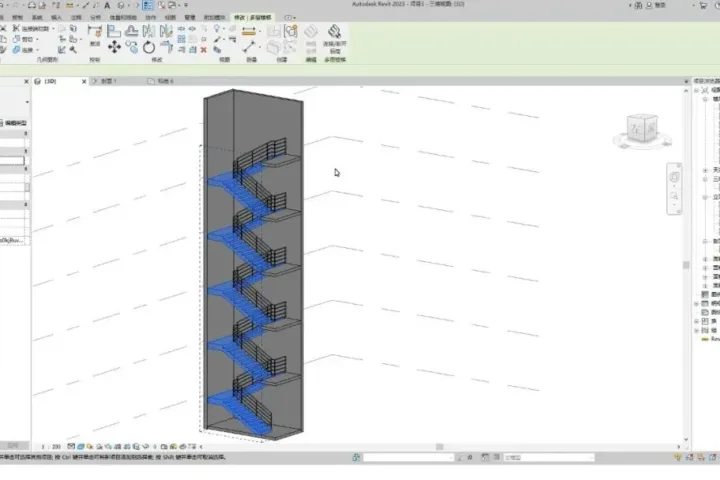Select the Align tool in Modify panel
Screen dimensions: 720x480
point(113,31)
